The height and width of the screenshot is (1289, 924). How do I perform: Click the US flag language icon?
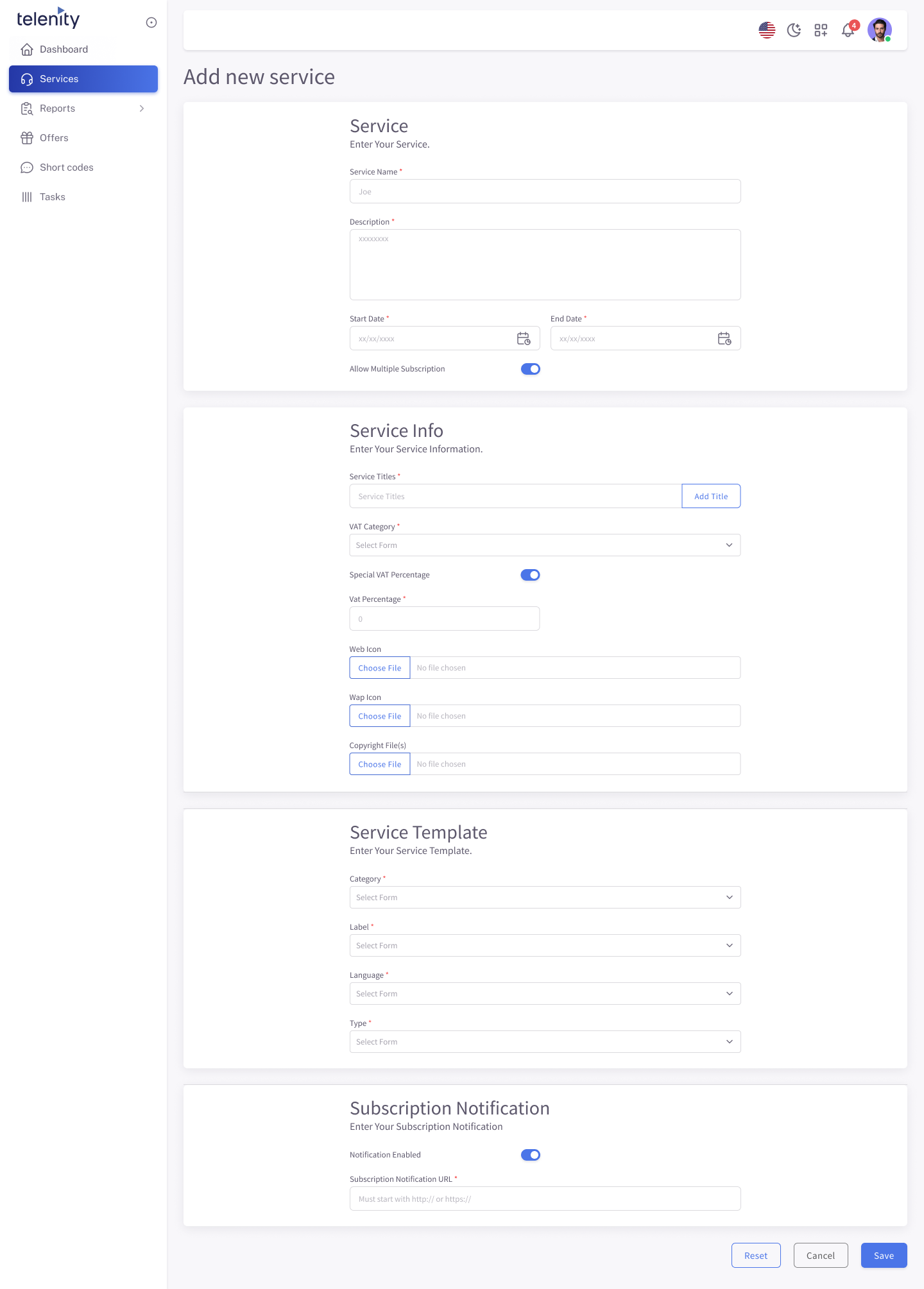click(767, 30)
